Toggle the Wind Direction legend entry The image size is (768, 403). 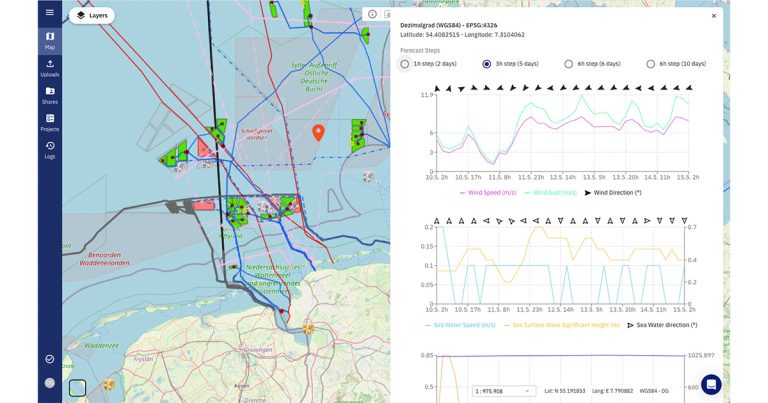[613, 193]
